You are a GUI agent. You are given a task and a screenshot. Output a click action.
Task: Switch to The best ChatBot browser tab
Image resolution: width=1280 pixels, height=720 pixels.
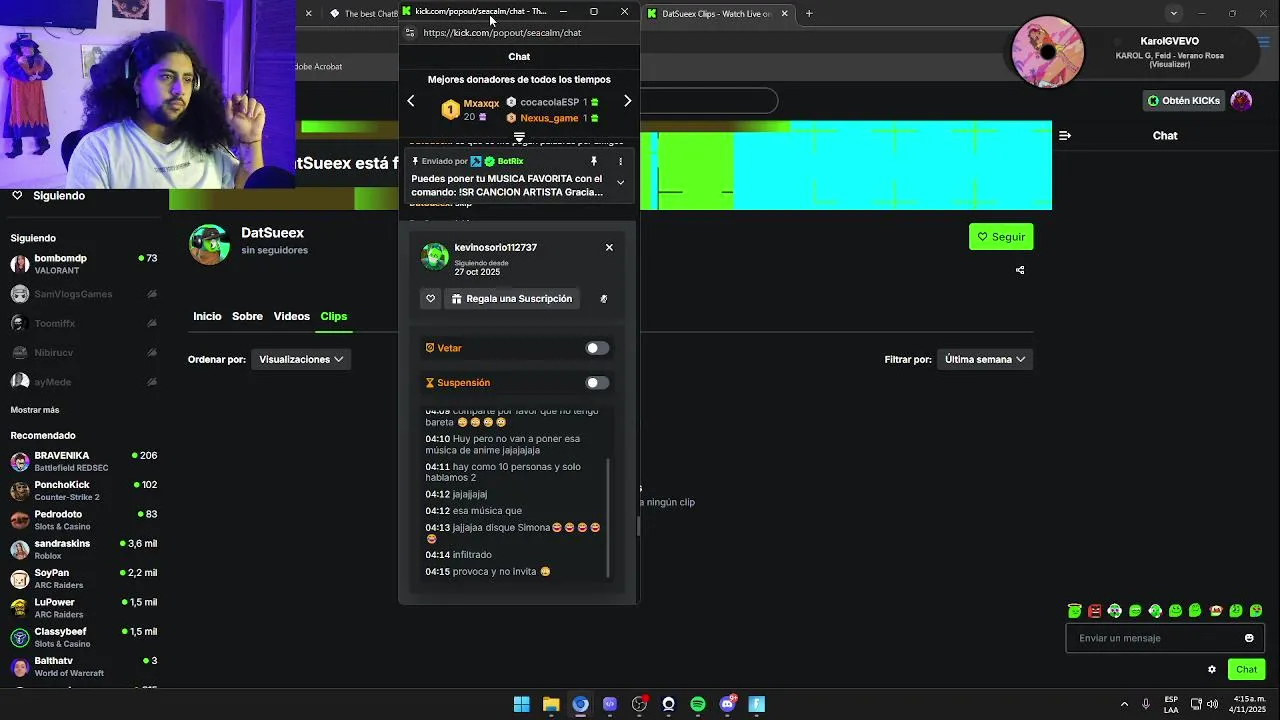pos(365,14)
